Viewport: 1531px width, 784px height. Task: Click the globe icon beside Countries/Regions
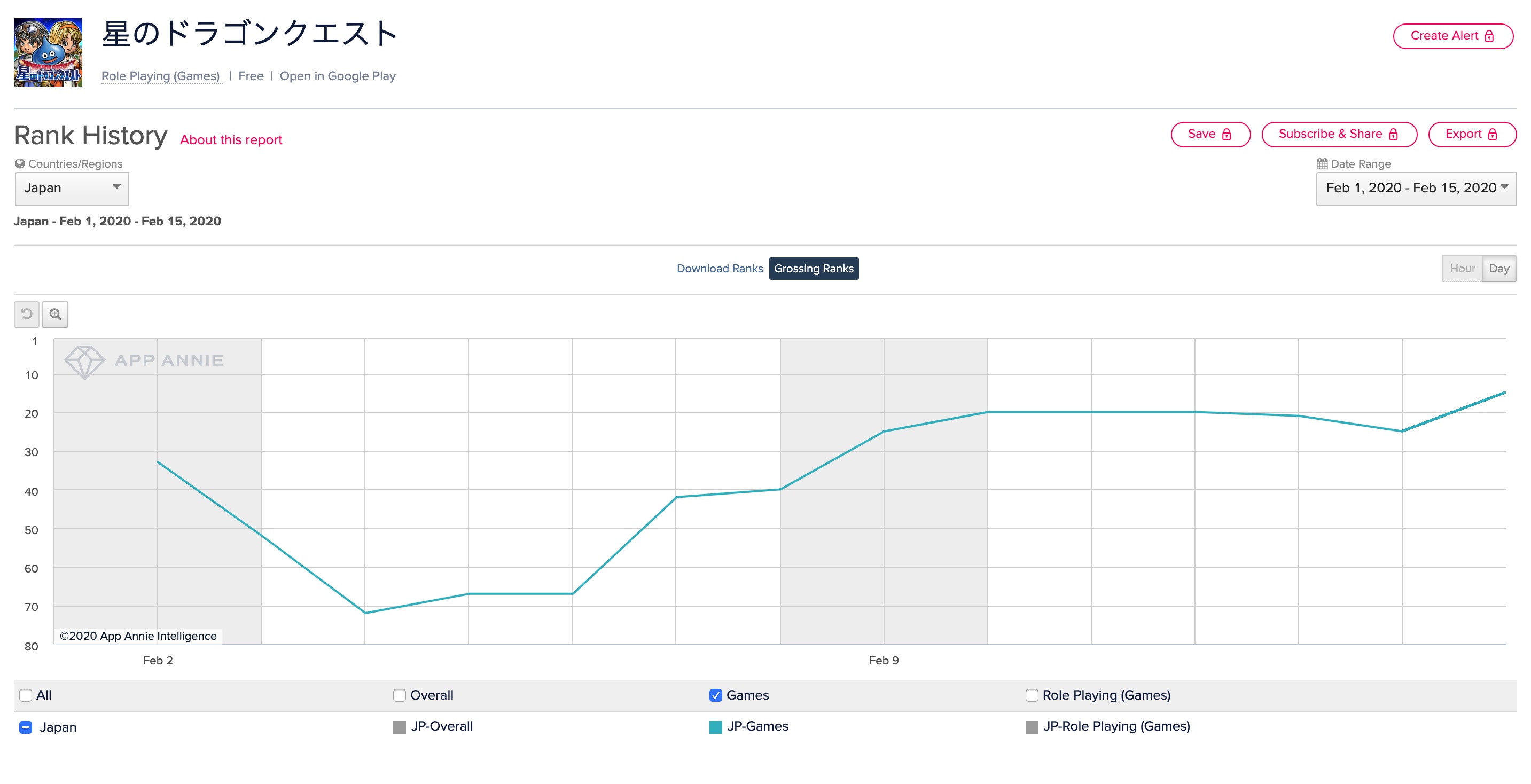[20, 163]
